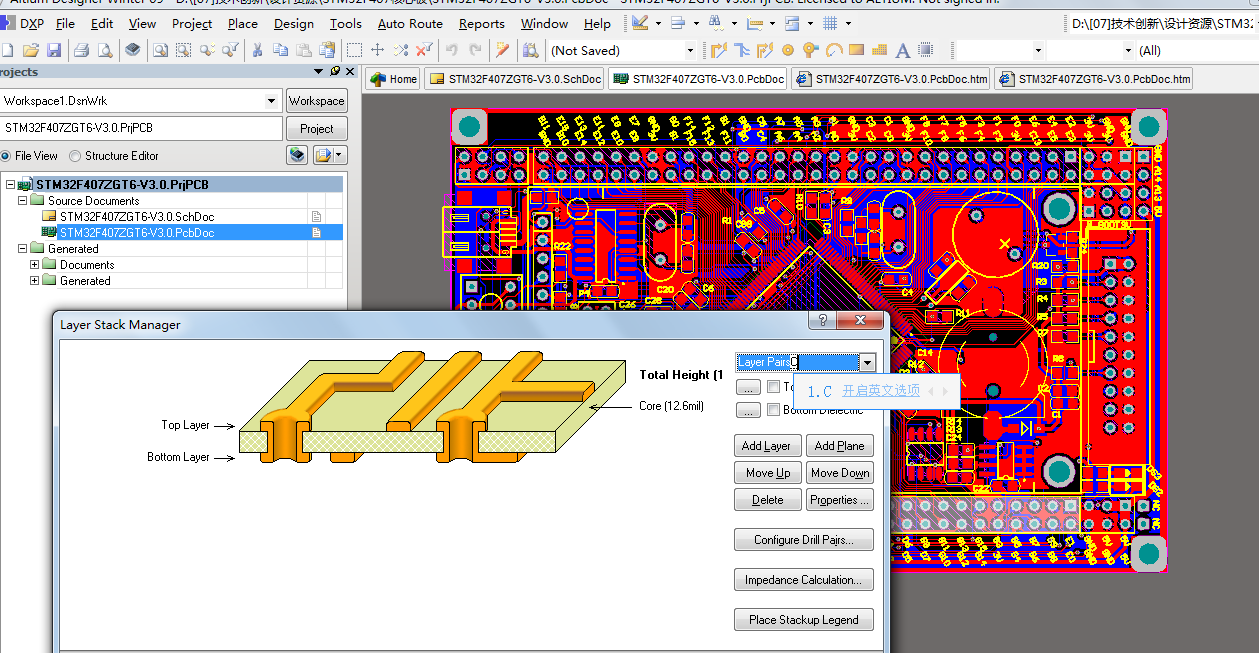Image resolution: width=1259 pixels, height=653 pixels.
Task: Activate the select-inside-area dashed rectangle tool
Action: pos(354,50)
